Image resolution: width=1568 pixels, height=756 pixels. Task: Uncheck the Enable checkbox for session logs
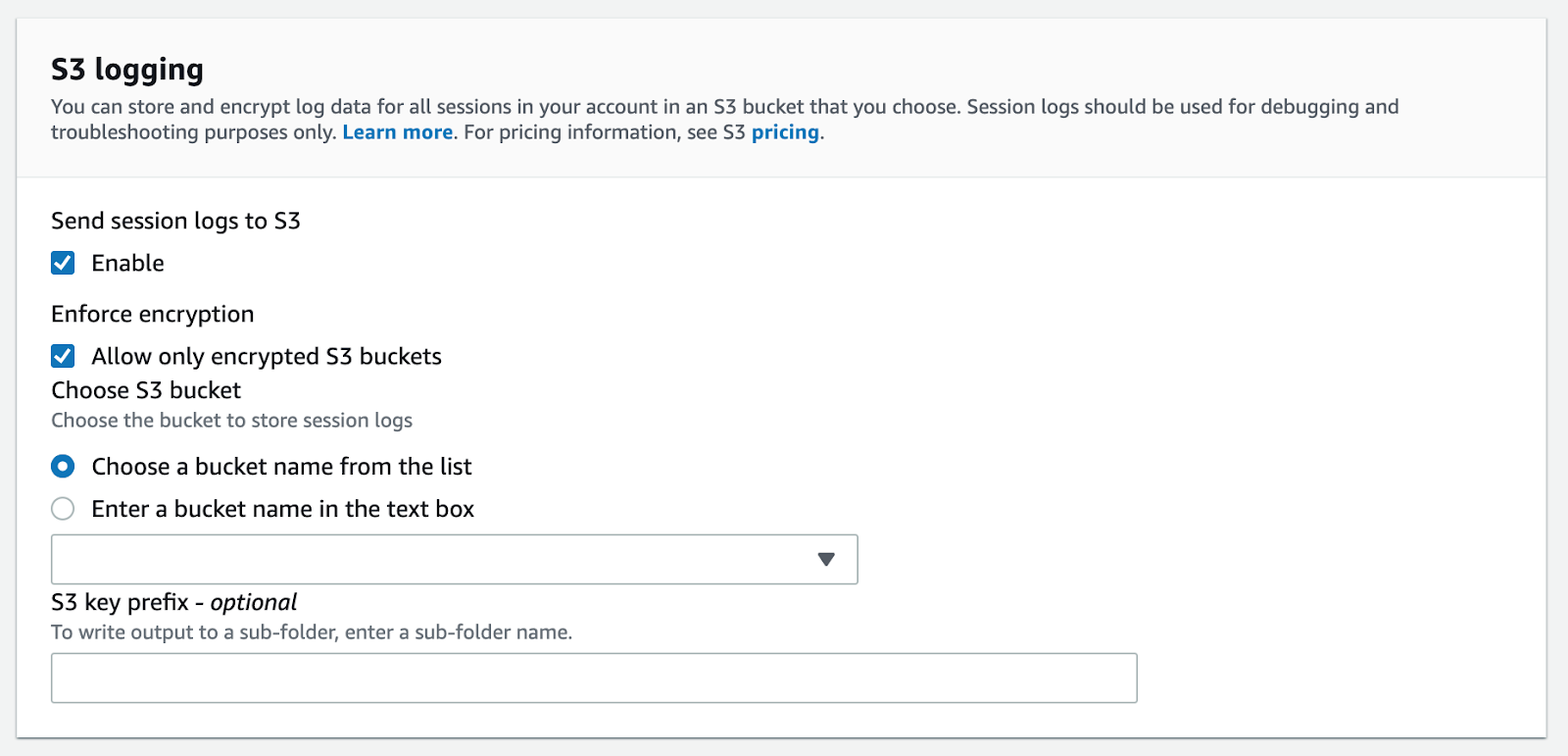coord(63,263)
